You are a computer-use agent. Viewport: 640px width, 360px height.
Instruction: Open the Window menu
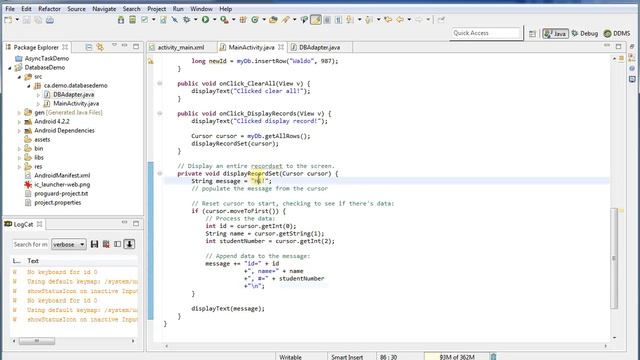click(201, 9)
